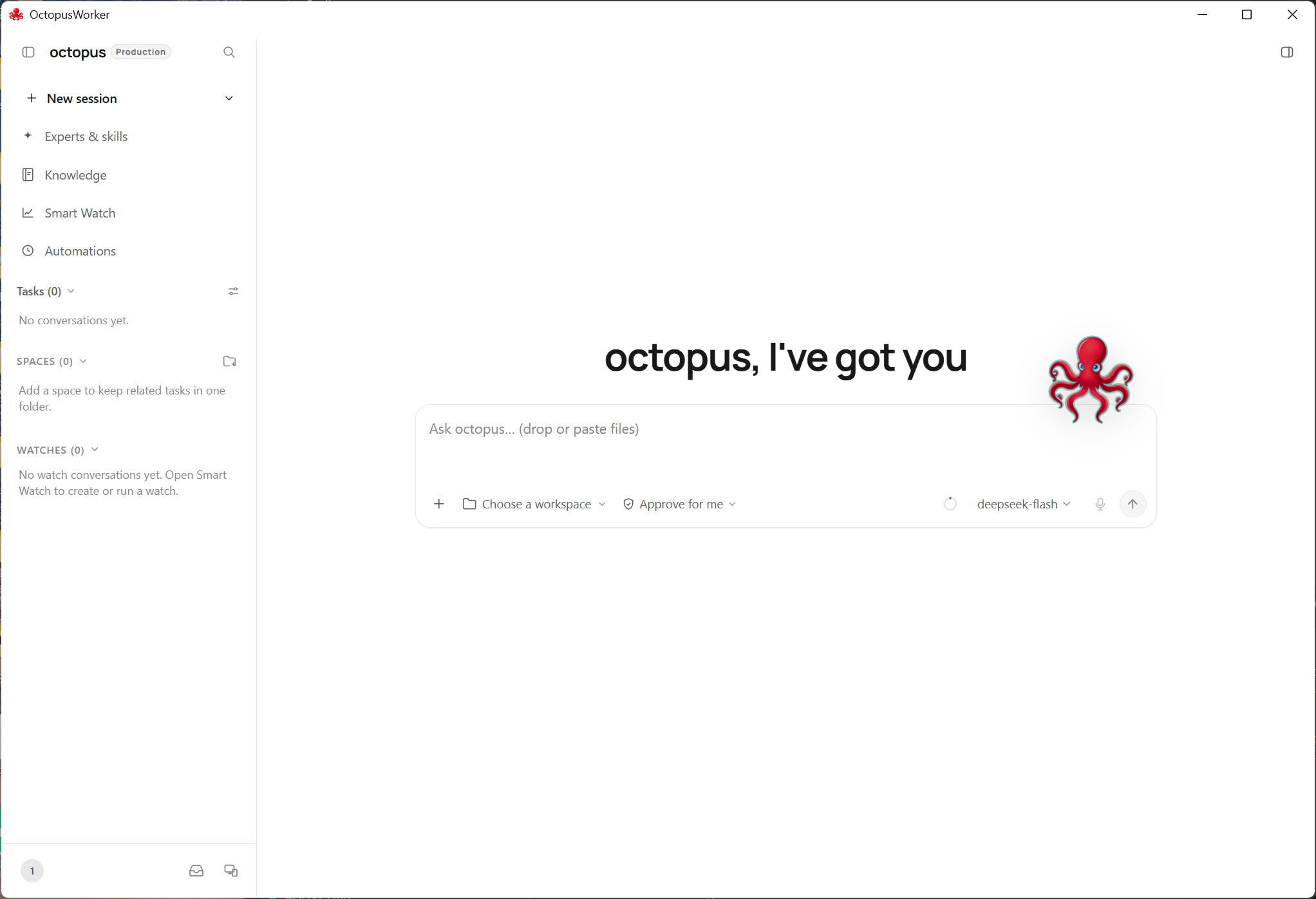Collapse the Tasks (0) section

(x=46, y=292)
